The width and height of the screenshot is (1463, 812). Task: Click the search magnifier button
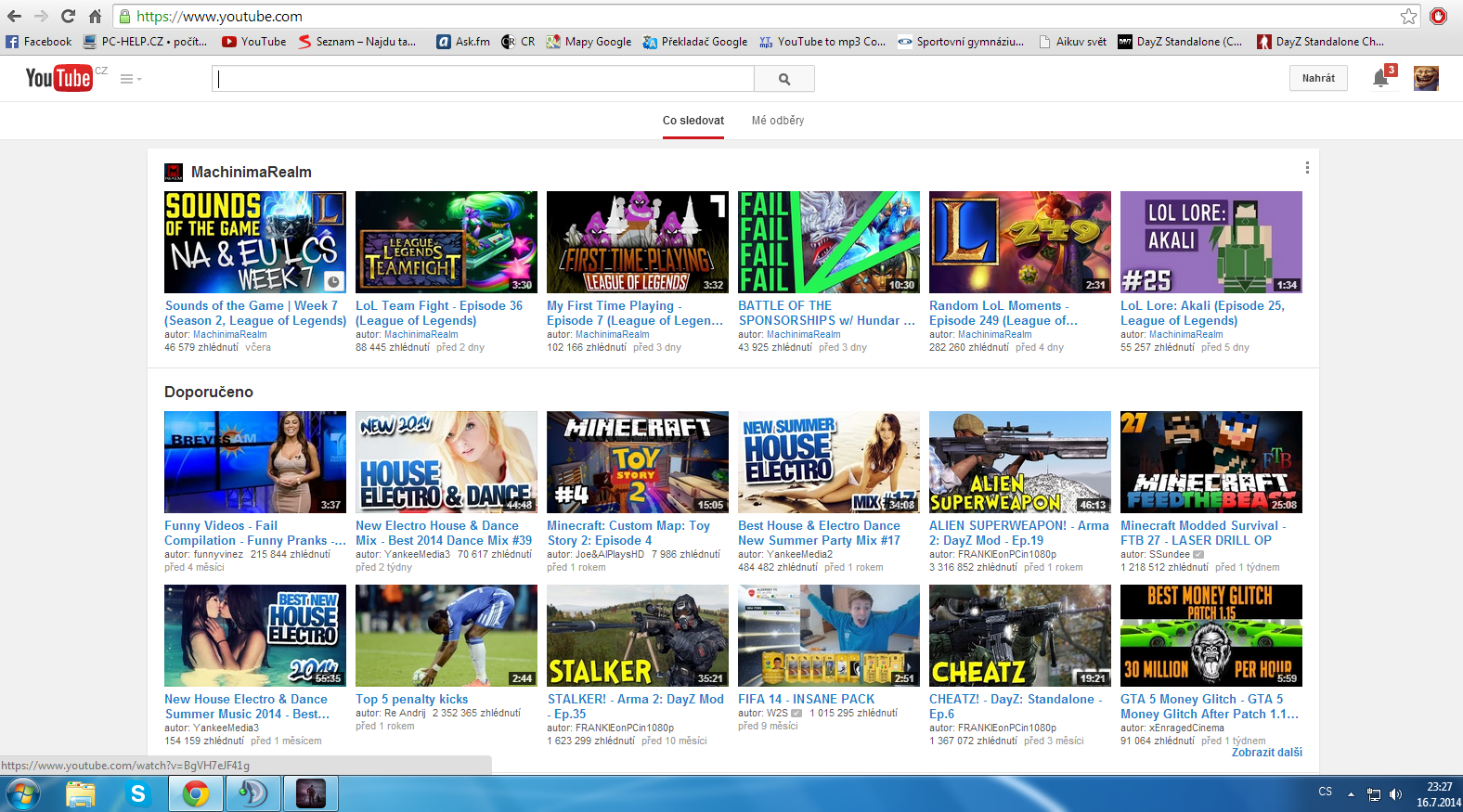tap(784, 79)
